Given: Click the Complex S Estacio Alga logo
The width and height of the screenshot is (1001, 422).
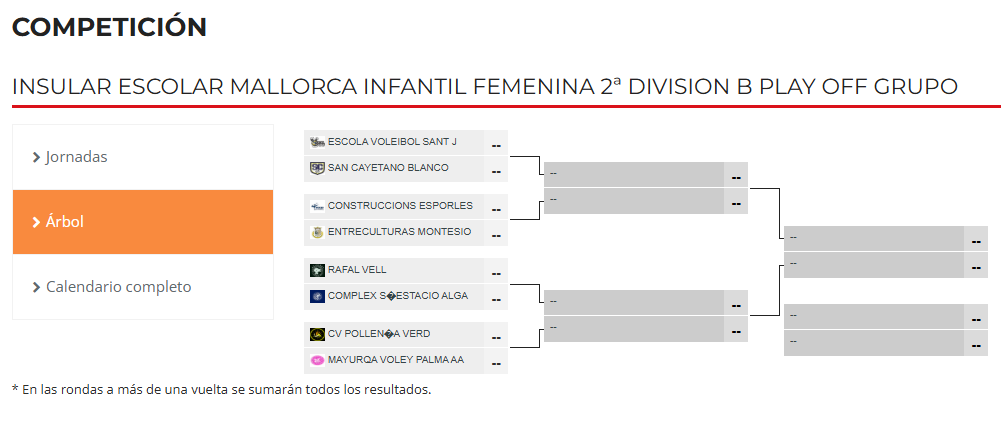Looking at the screenshot, I should [x=317, y=296].
